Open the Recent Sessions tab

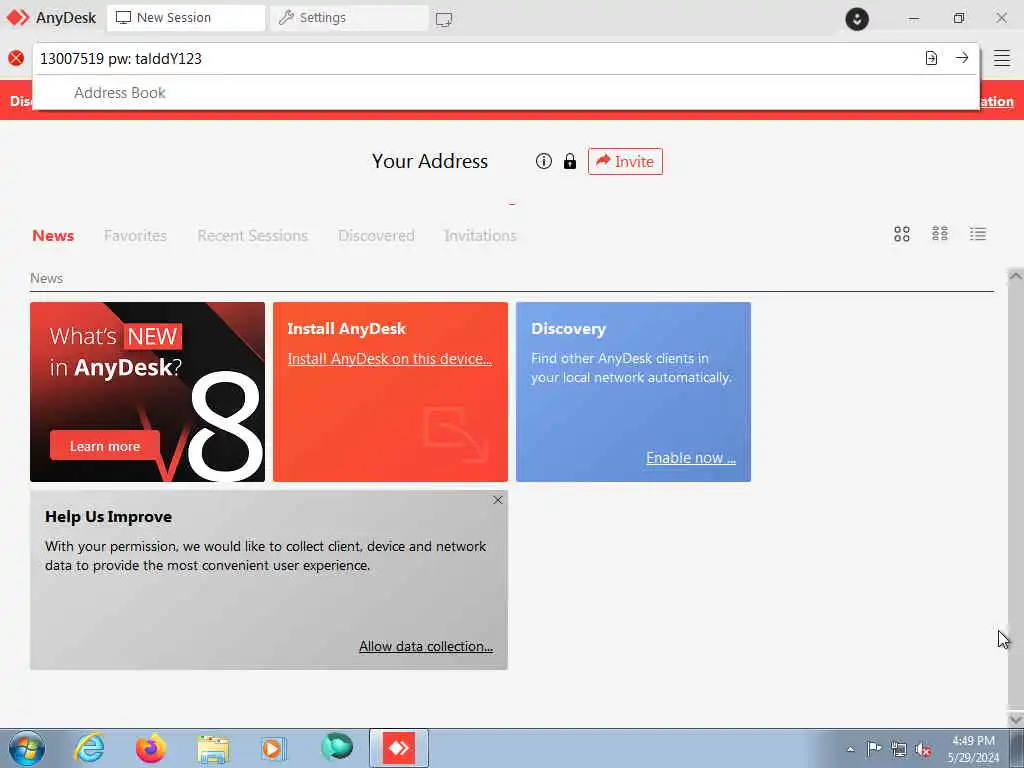point(252,236)
